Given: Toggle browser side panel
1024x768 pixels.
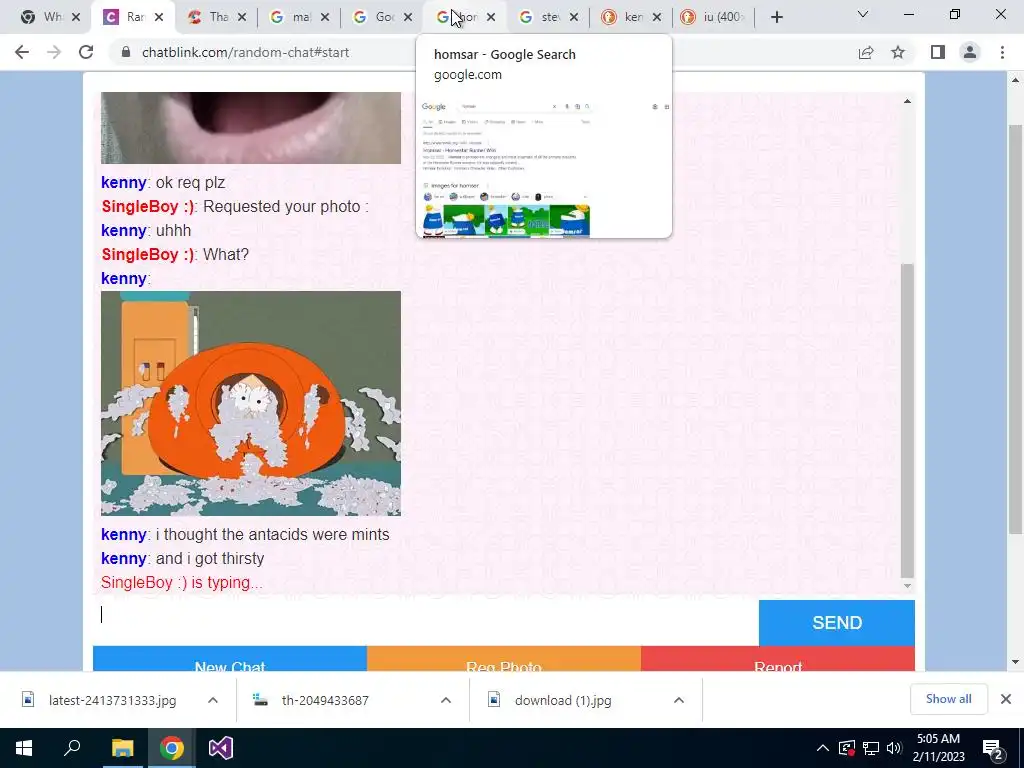Looking at the screenshot, I should [x=938, y=52].
